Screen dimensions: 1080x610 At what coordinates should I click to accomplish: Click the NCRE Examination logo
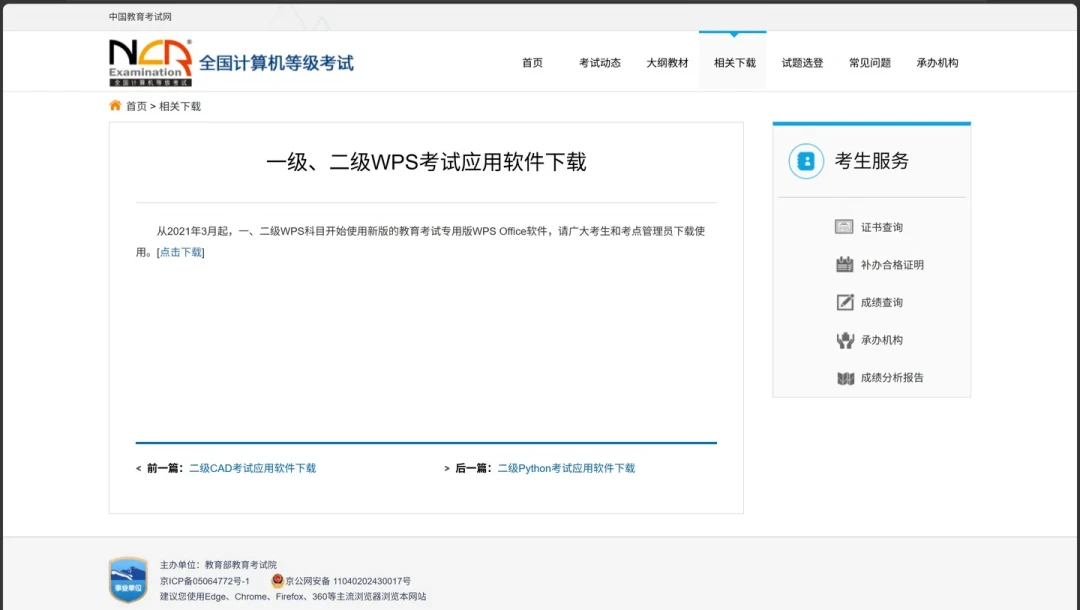click(x=150, y=63)
